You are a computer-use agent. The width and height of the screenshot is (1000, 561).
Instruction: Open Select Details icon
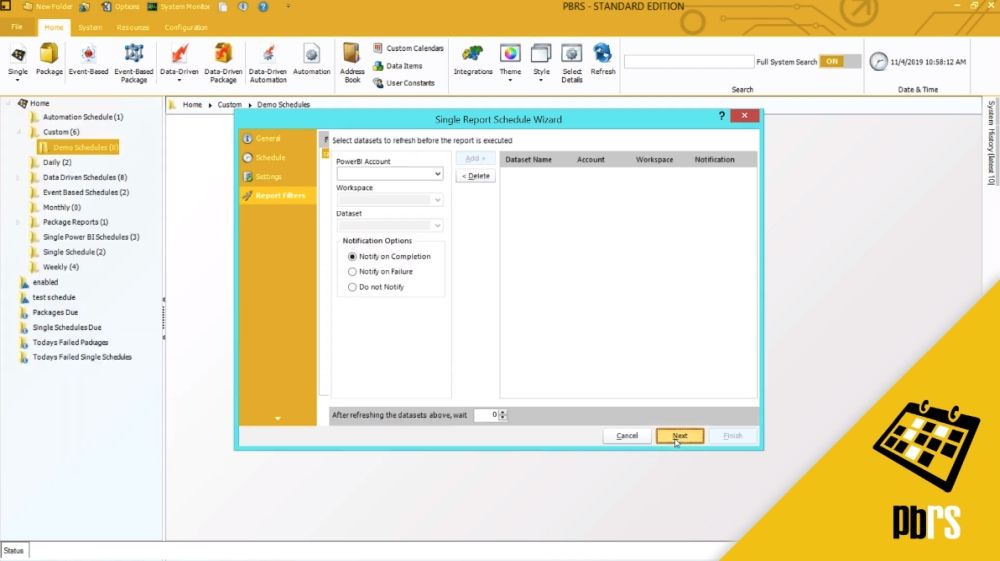(571, 63)
